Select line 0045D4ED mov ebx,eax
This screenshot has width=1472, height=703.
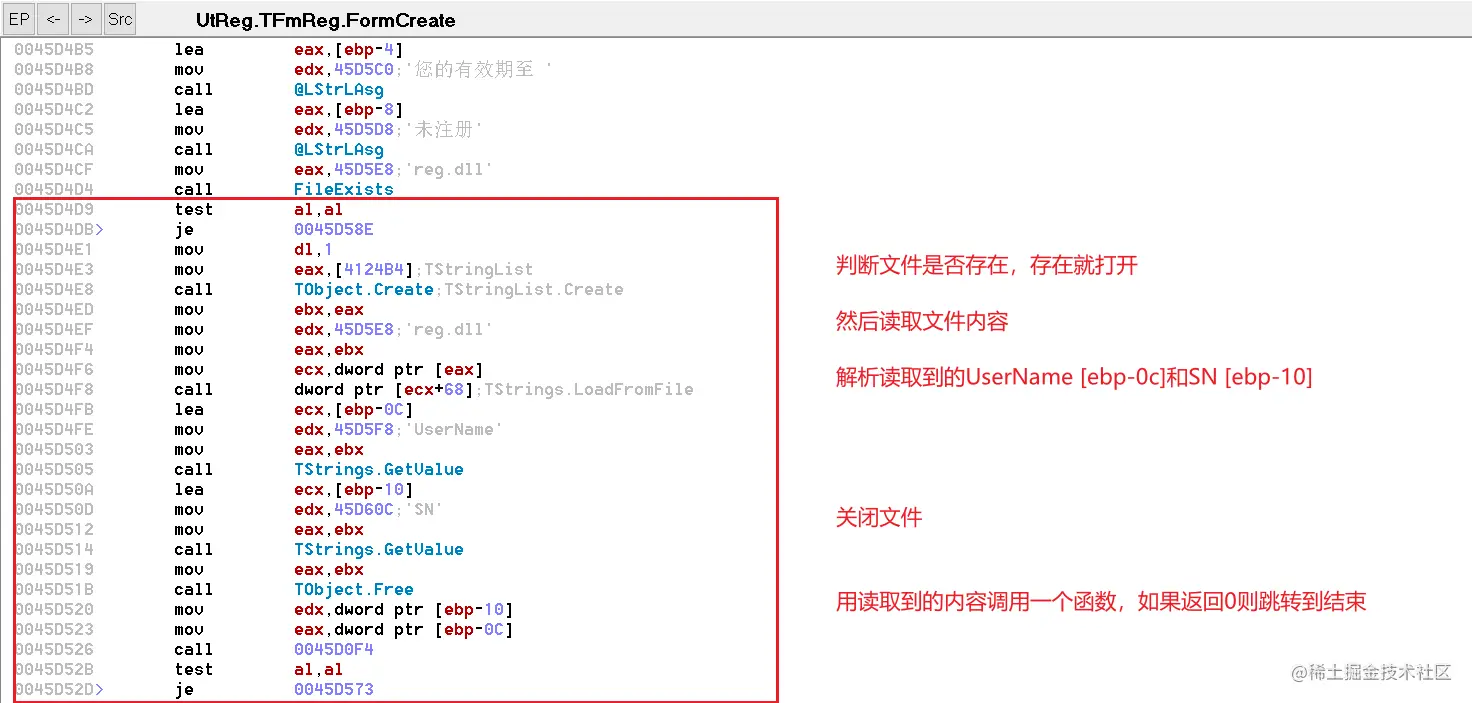[189, 309]
